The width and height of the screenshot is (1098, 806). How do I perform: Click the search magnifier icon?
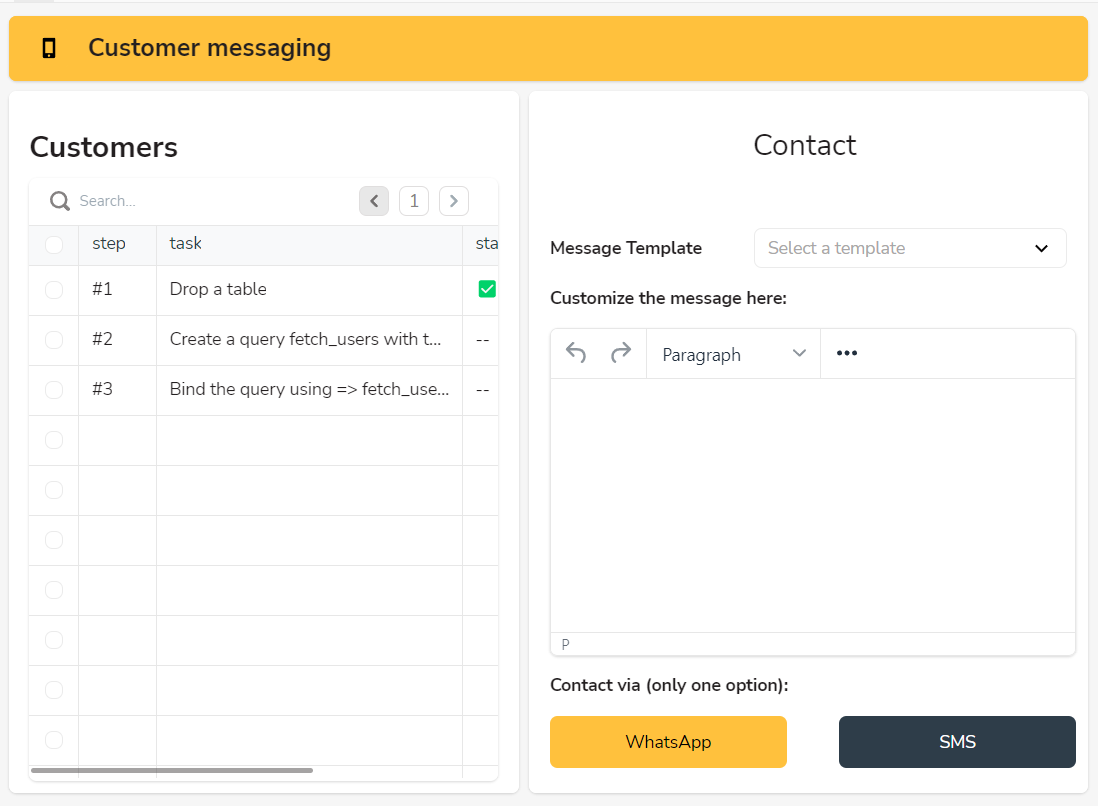(x=60, y=201)
